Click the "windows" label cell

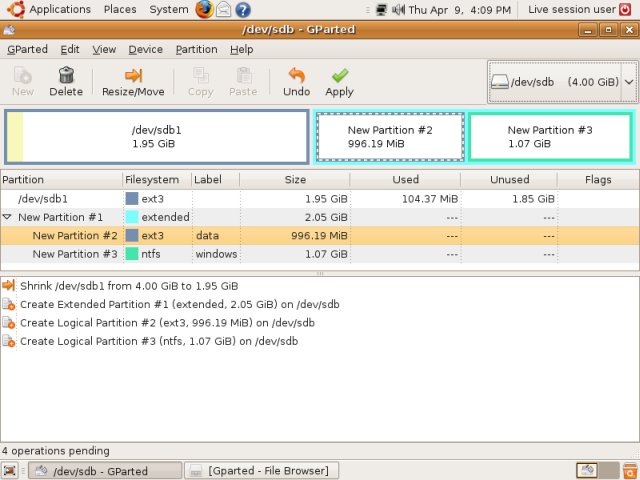click(216, 254)
